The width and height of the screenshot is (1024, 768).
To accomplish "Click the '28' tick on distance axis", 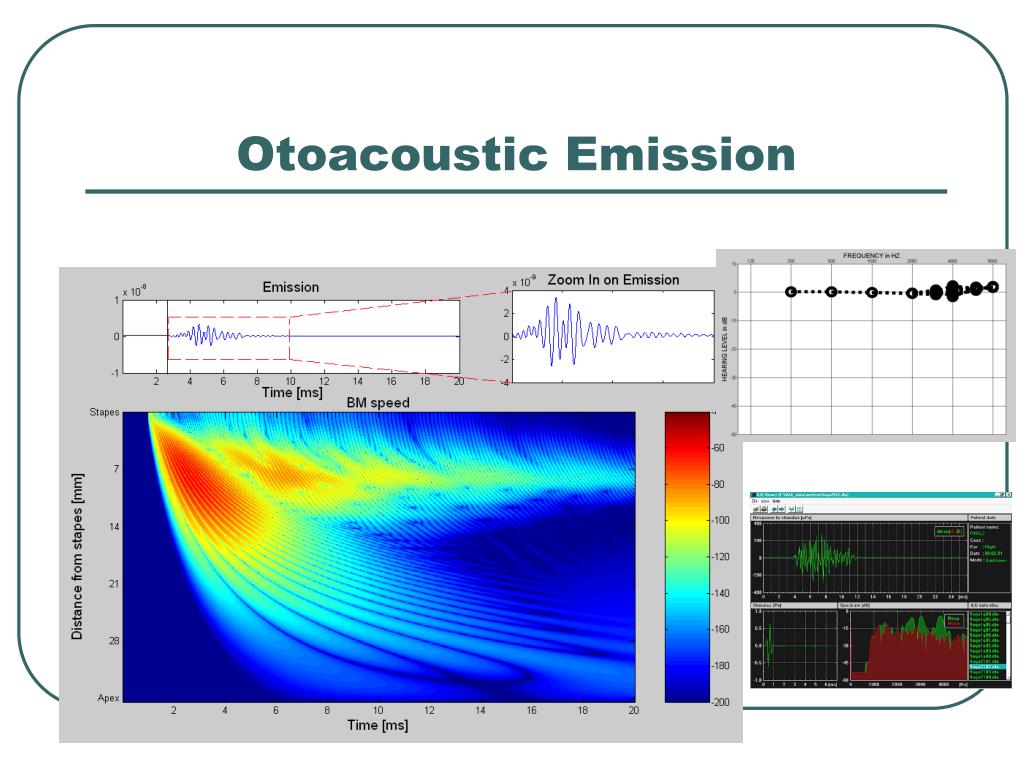I will (x=114, y=641).
